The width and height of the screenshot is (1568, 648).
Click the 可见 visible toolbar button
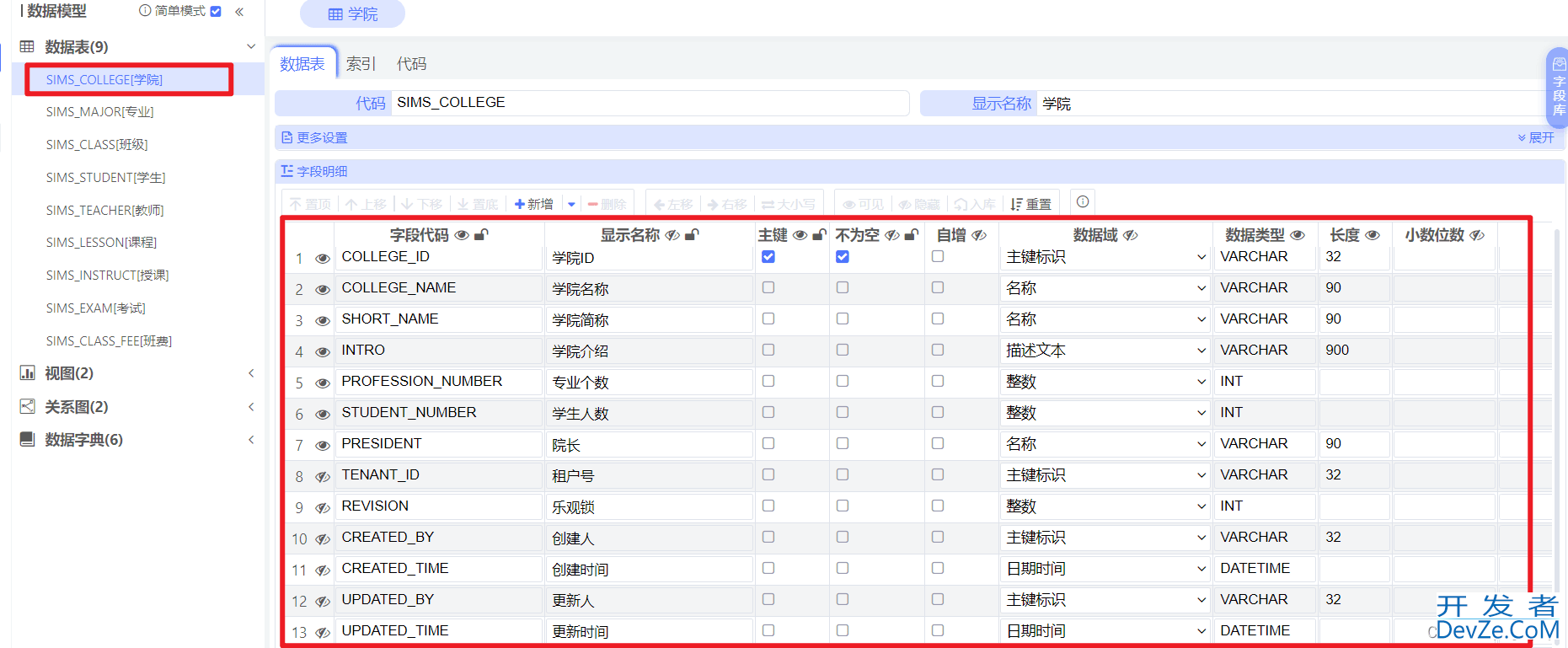[x=864, y=204]
